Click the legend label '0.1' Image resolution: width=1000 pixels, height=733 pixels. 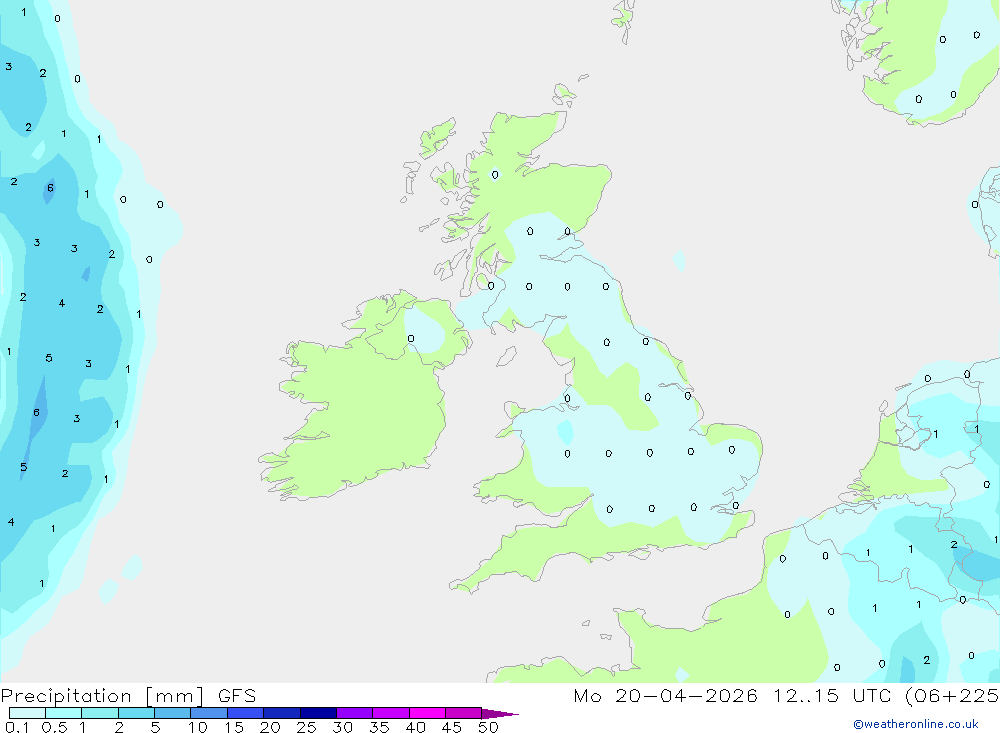pos(17,727)
